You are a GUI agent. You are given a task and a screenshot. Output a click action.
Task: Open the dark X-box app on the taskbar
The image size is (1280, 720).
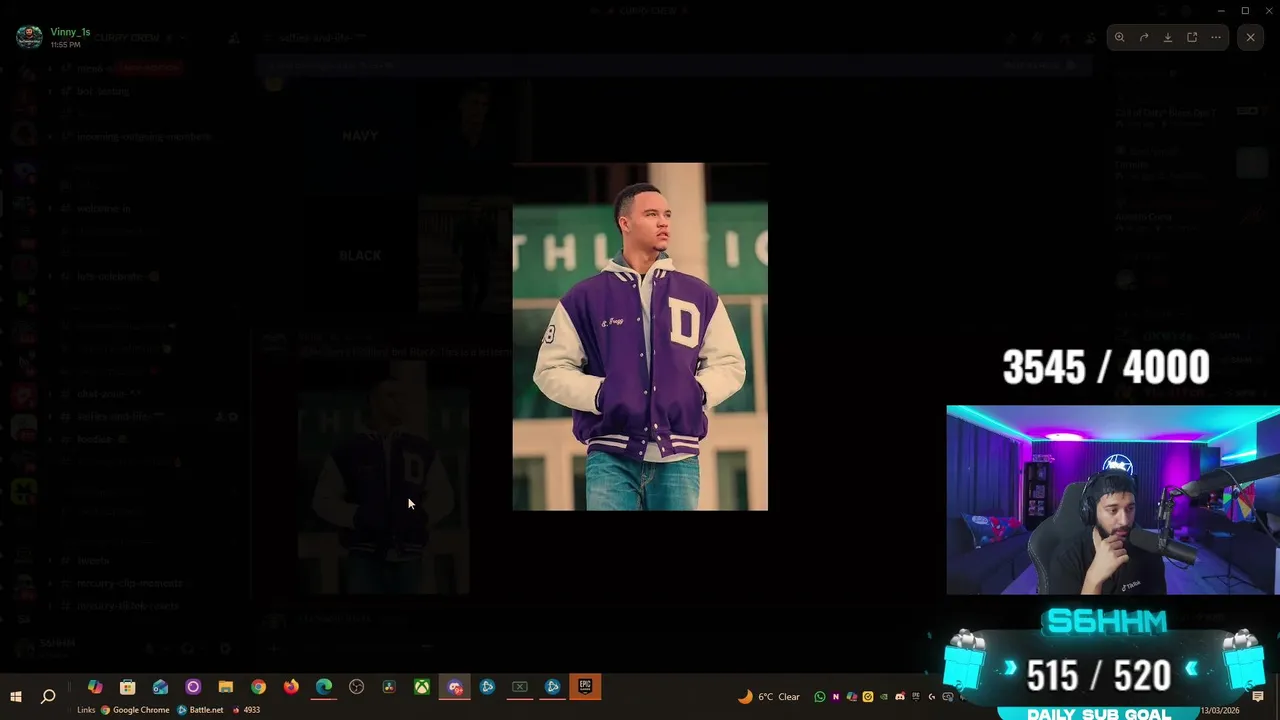[x=520, y=687]
